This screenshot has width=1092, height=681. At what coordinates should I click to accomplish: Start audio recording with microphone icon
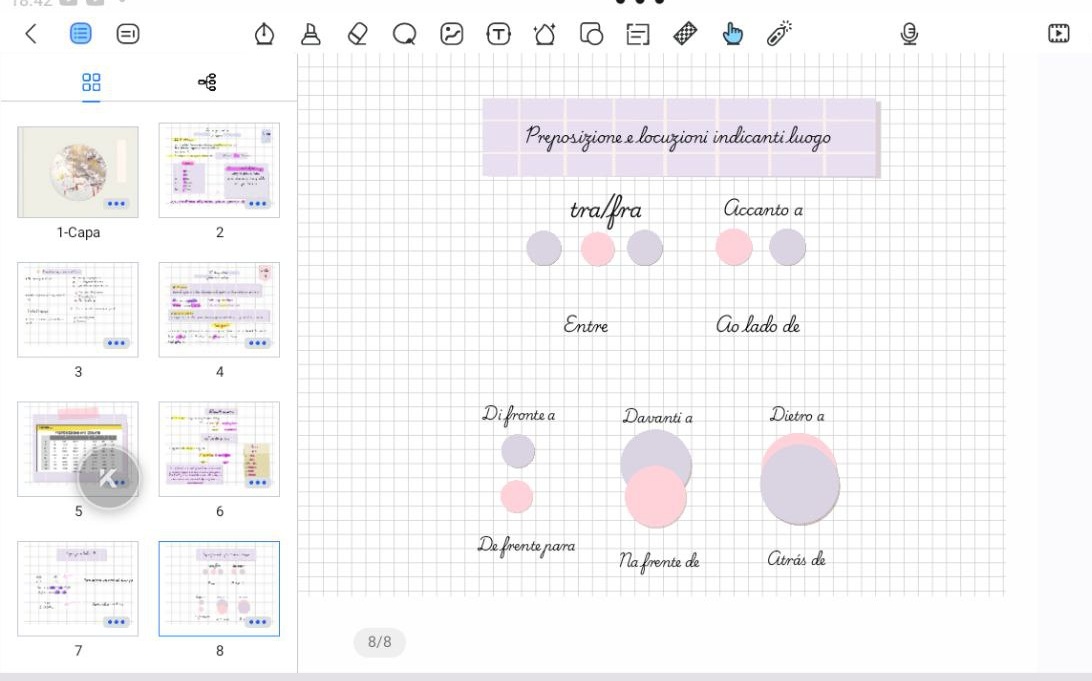[x=909, y=33]
